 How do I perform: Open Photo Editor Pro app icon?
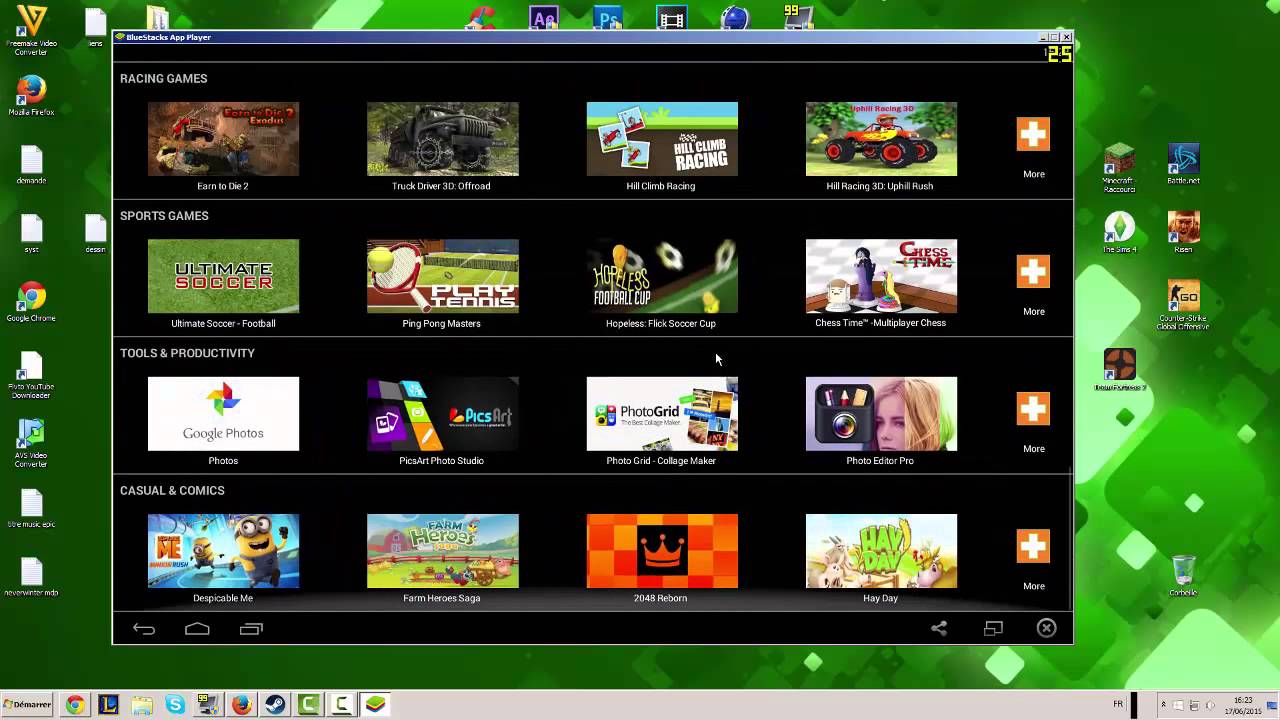pos(881,414)
